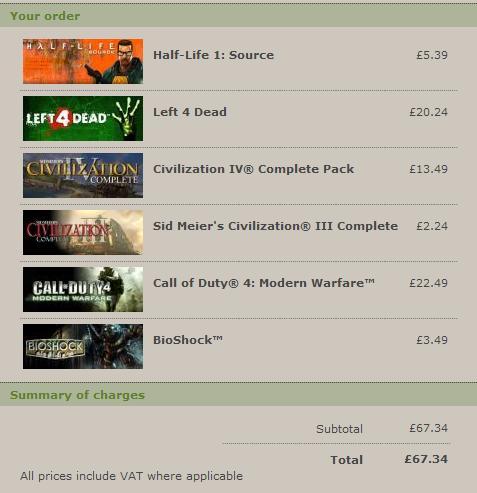Select the Civilization III Complete banner thumbnail

pos(83,232)
